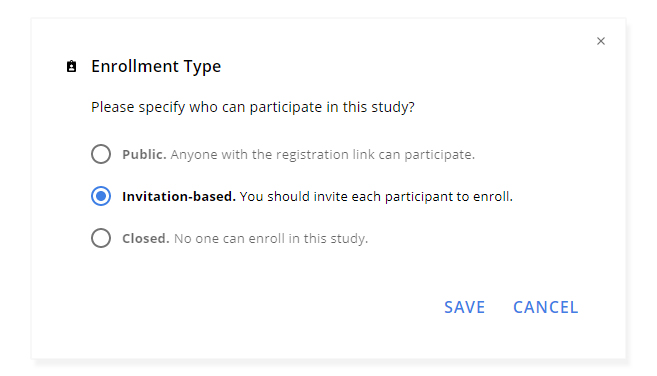Save the enrollment type setting

point(464,307)
